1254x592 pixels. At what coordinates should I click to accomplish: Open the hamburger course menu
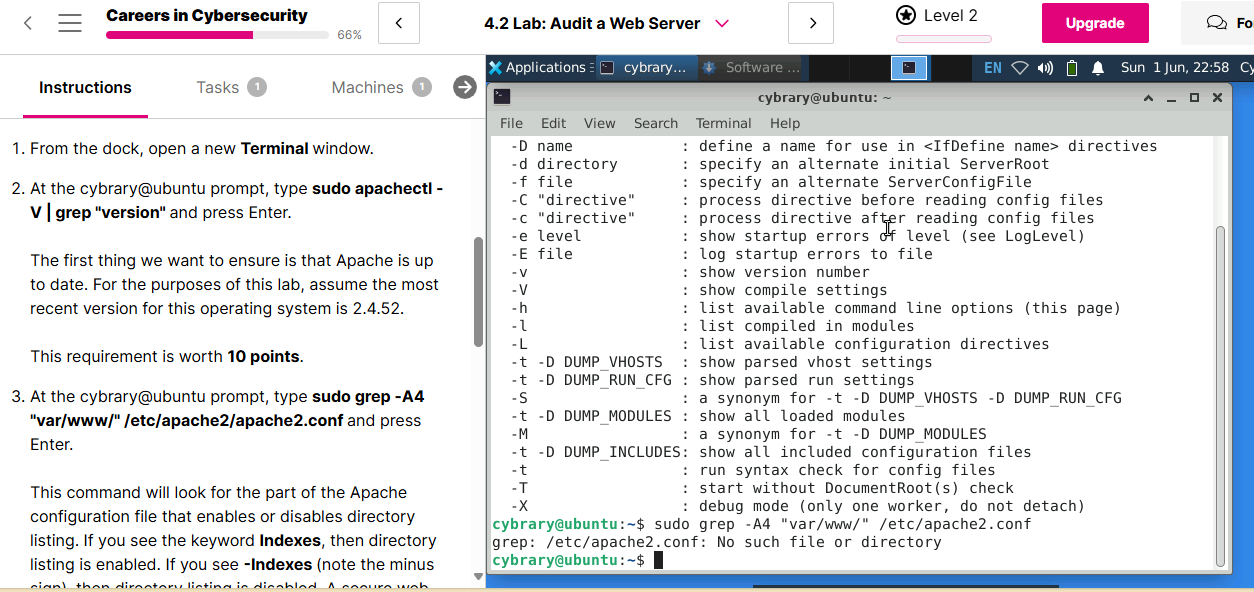coord(70,23)
